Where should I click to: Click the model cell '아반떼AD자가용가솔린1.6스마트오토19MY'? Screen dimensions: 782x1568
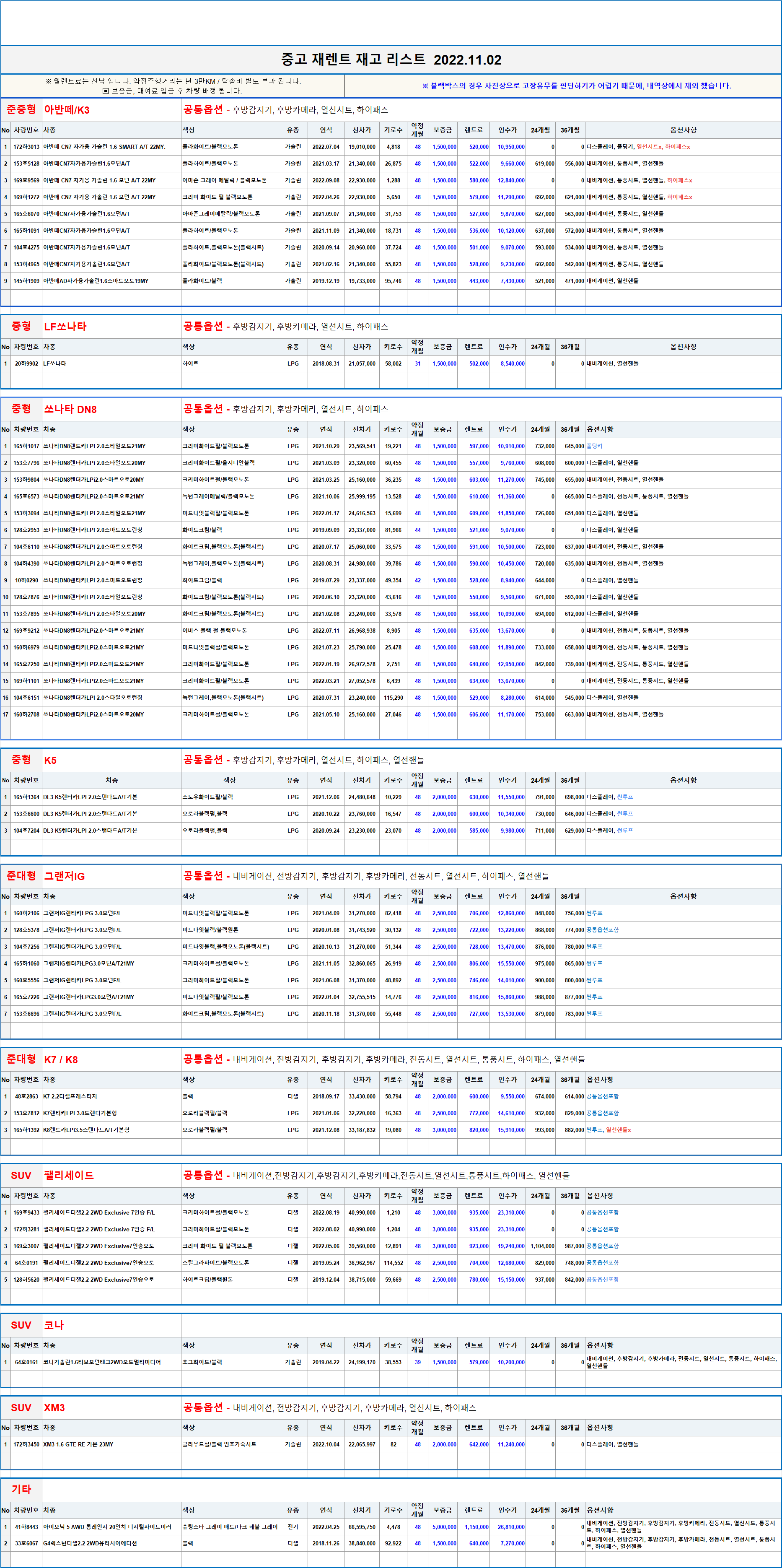pyautogui.click(x=96, y=281)
